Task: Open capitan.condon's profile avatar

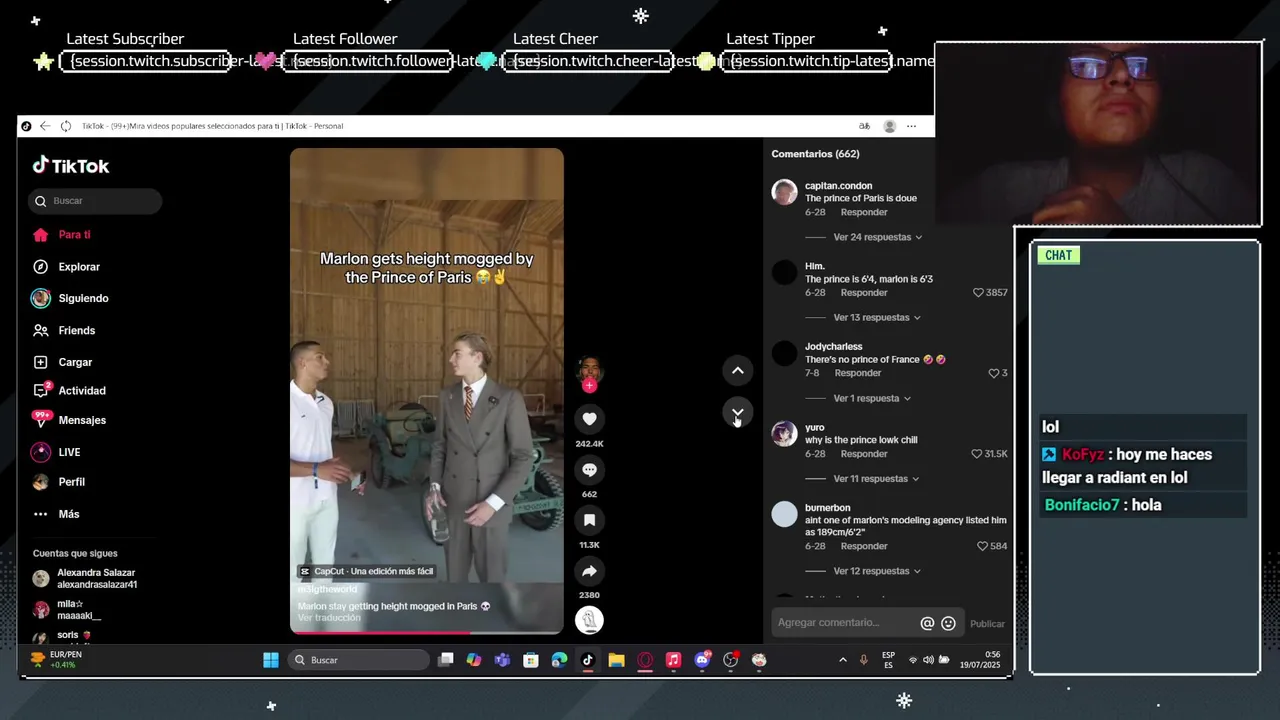Action: 784,192
